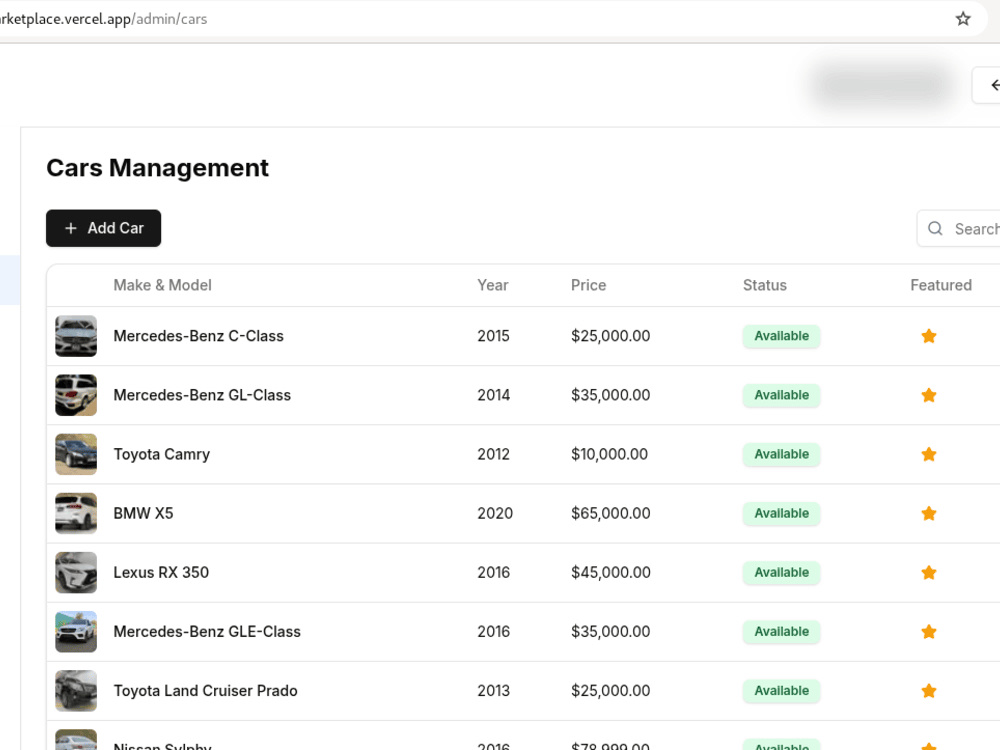Click the Add Car button
Image resolution: width=1000 pixels, height=750 pixels.
(103, 228)
